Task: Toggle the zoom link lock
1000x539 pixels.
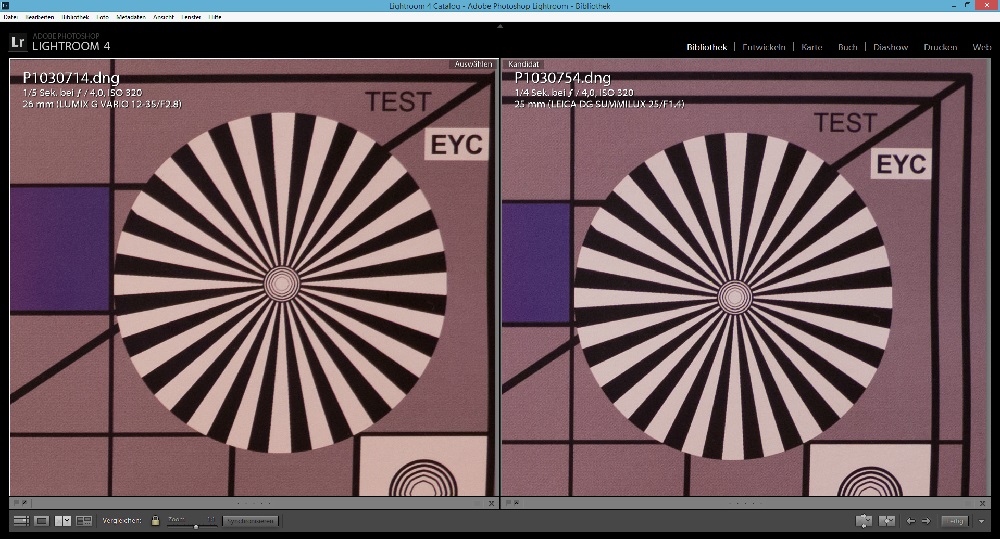Action: [155, 521]
